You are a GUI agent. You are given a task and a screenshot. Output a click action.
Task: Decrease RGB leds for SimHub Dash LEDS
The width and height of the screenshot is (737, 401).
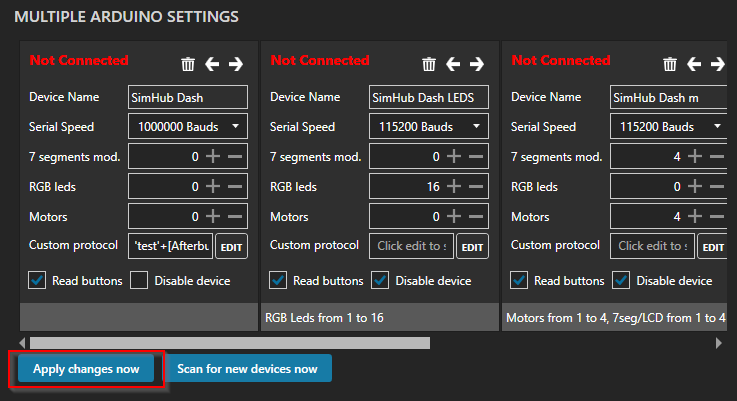click(476, 186)
